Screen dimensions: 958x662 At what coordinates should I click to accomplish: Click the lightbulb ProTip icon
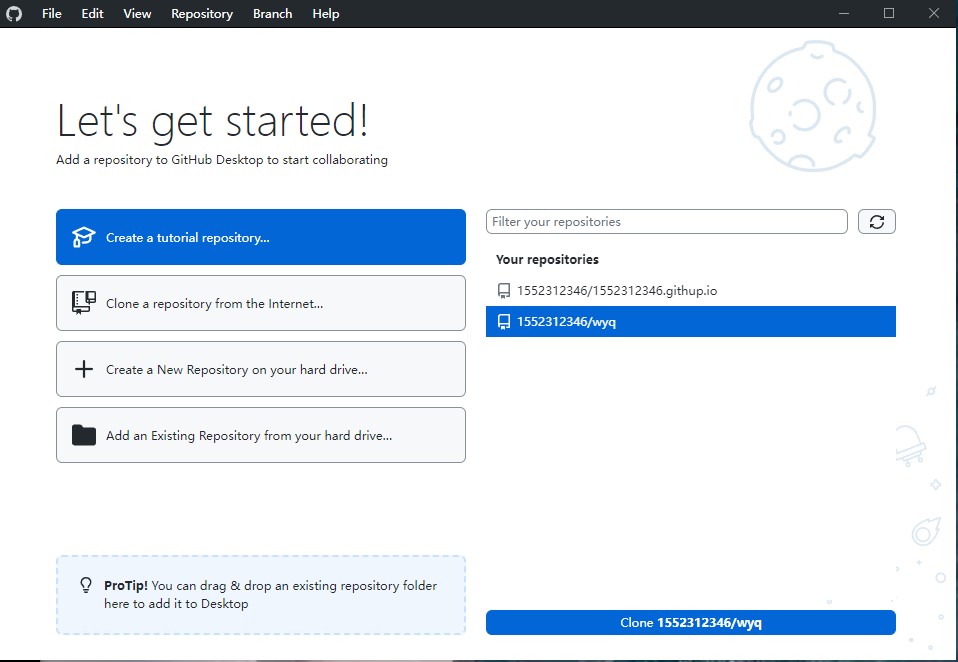click(x=86, y=586)
